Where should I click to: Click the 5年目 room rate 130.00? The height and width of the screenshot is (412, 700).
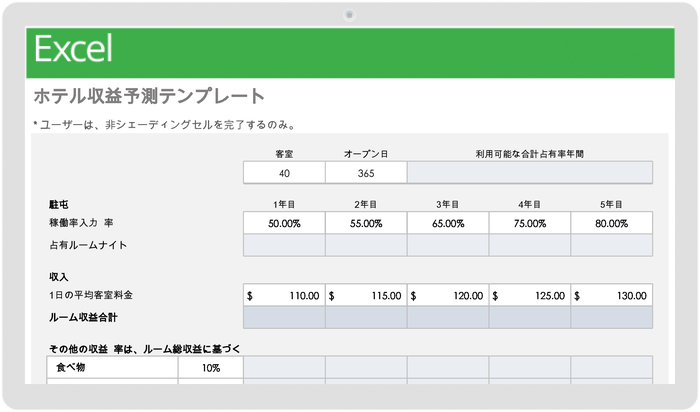[x=612, y=295]
